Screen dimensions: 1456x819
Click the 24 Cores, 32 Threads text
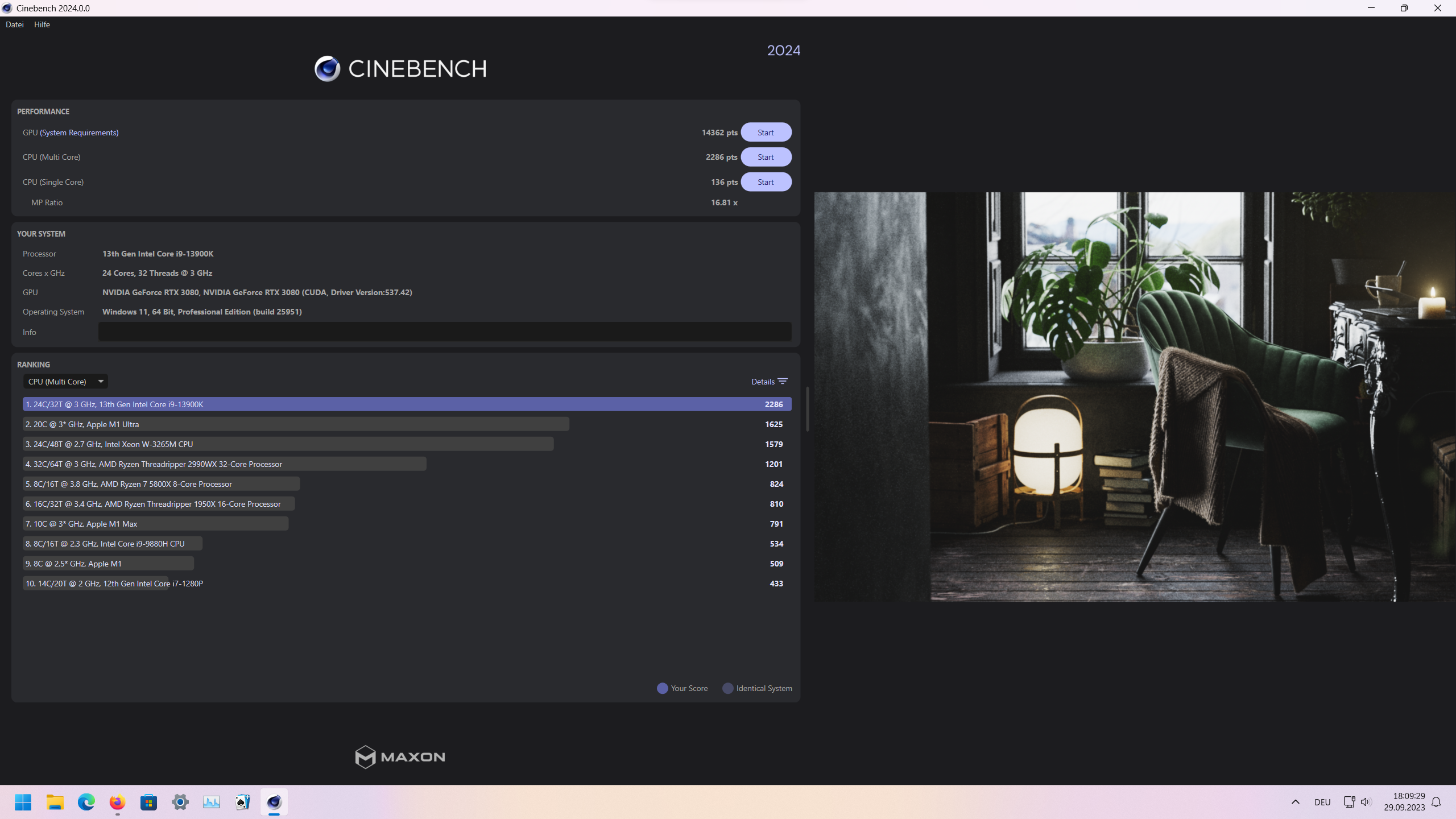[157, 273]
